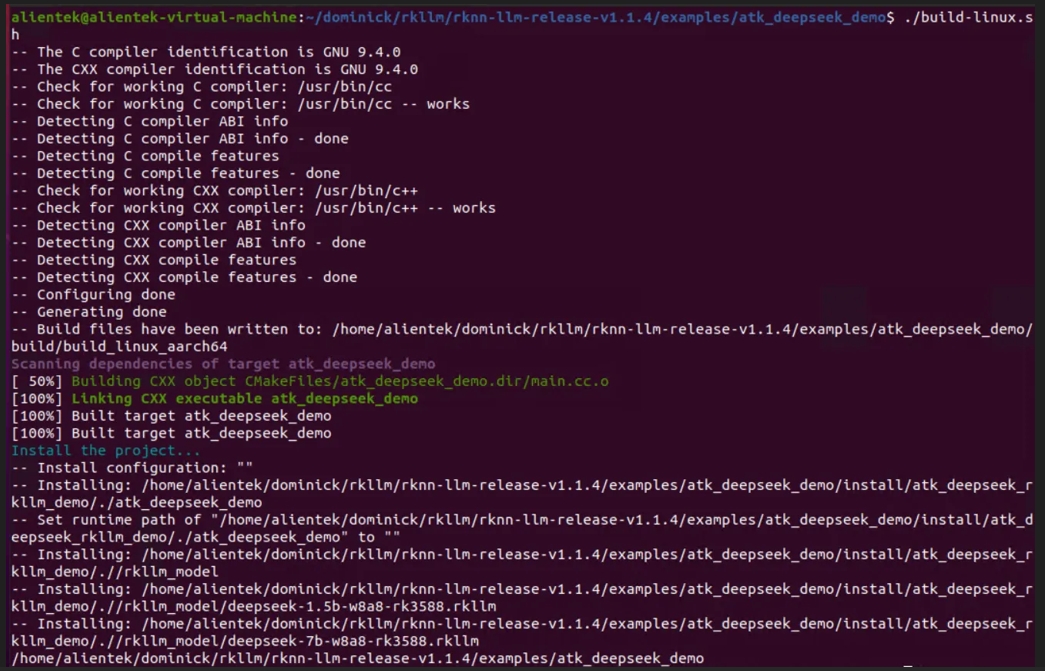Click the line 'The C compiler identification is GNU 9.4.0'

206,52
